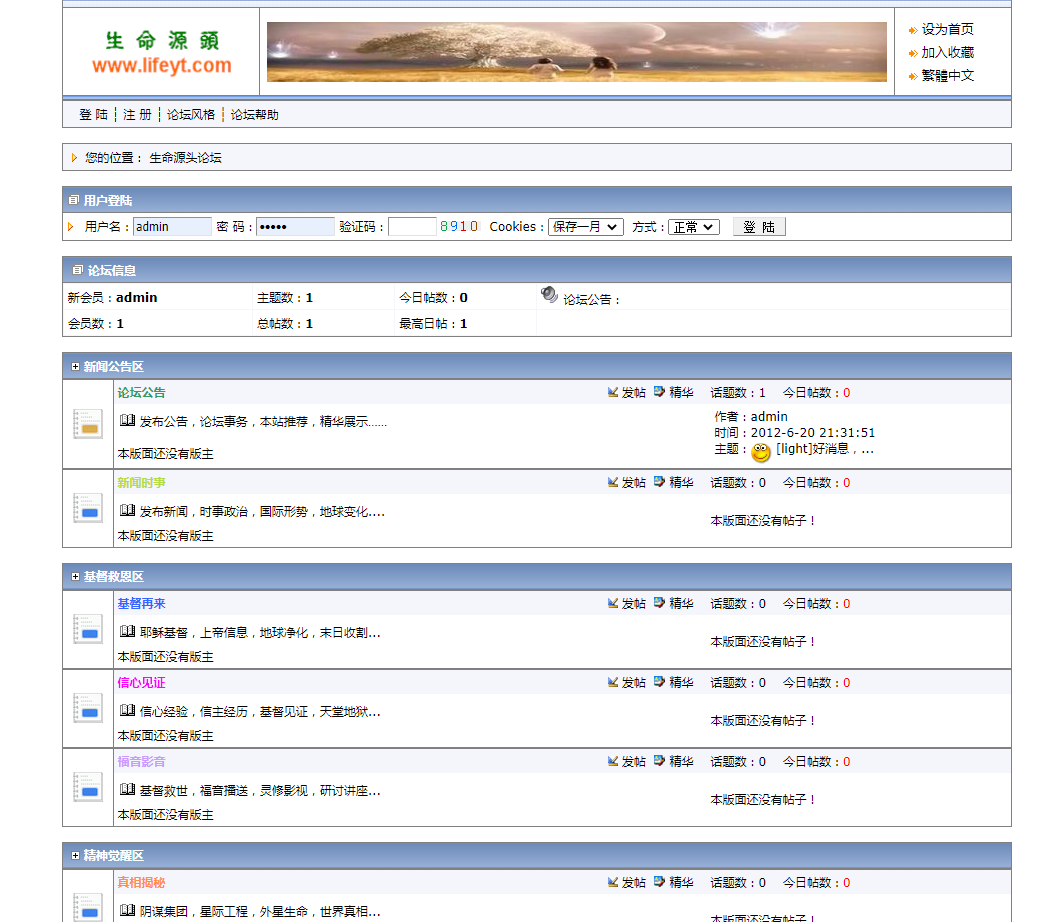This screenshot has height=922, width=1051.
Task: Open 注 册 in the navigation bar
Action: (x=137, y=115)
